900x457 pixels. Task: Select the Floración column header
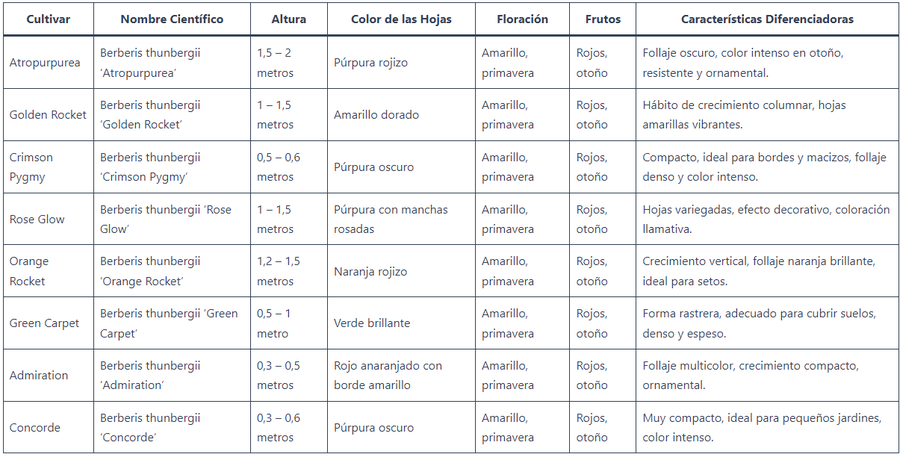pyautogui.click(x=522, y=19)
